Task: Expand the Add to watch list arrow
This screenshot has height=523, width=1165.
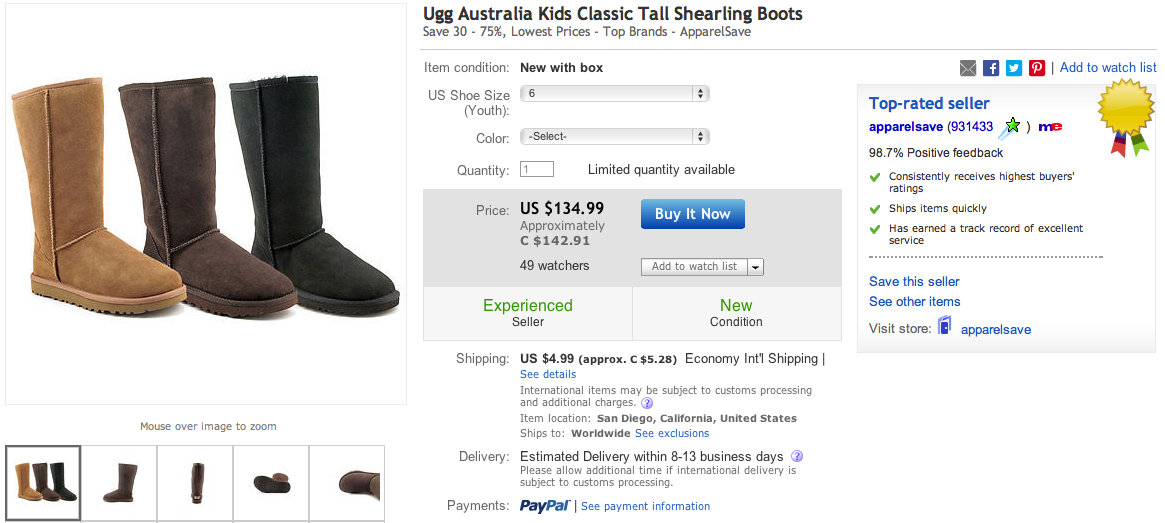Action: tap(755, 267)
